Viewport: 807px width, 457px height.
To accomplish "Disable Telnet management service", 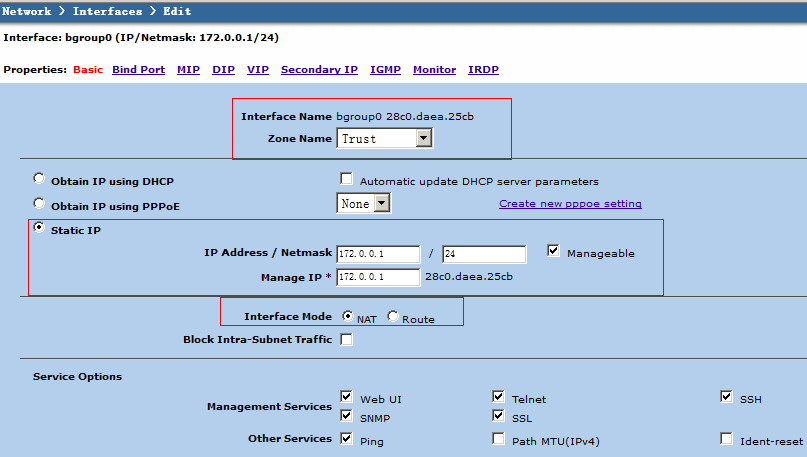I will (498, 397).
